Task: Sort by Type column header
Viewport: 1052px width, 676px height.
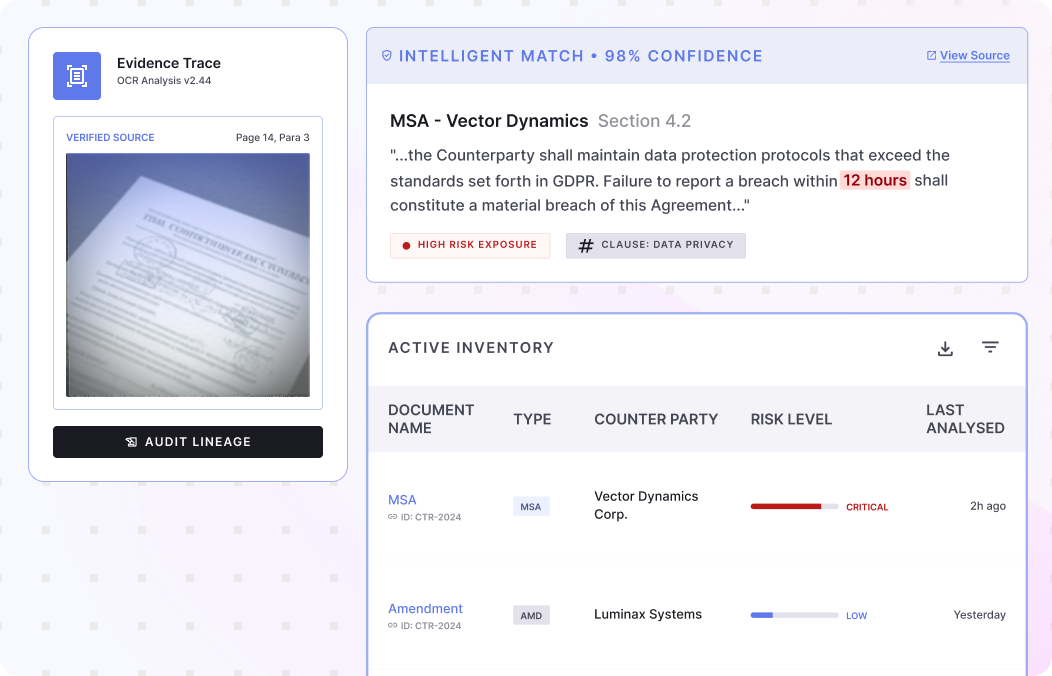Action: 532,419
